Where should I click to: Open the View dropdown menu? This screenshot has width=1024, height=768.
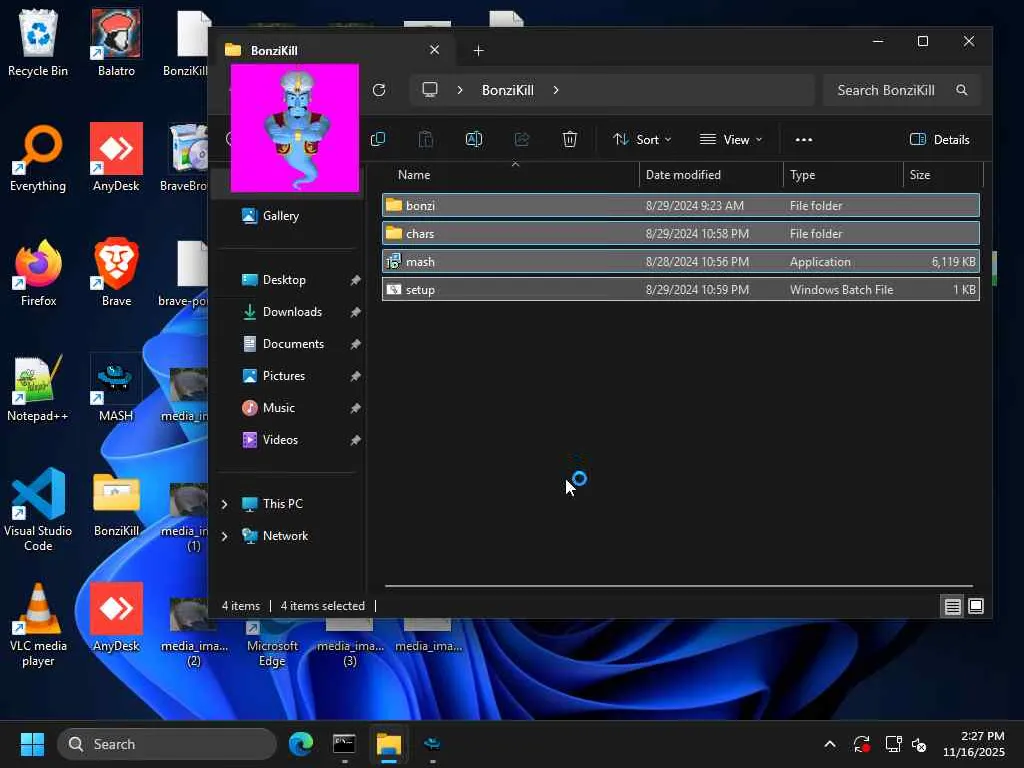click(731, 139)
